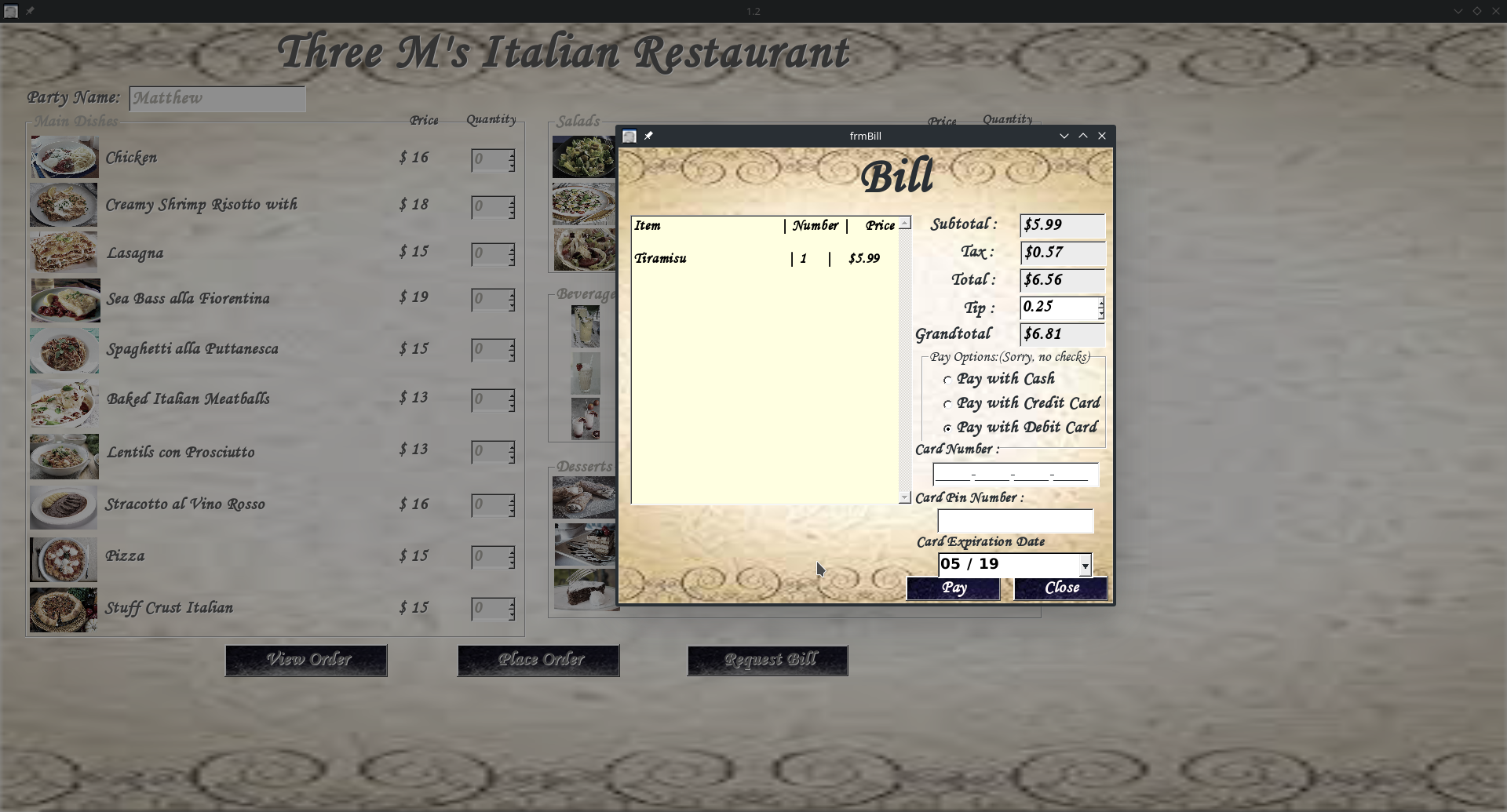Click the Stracotto al Vino Rosso quantity spinner
The height and width of the screenshot is (812, 1507).
493,505
